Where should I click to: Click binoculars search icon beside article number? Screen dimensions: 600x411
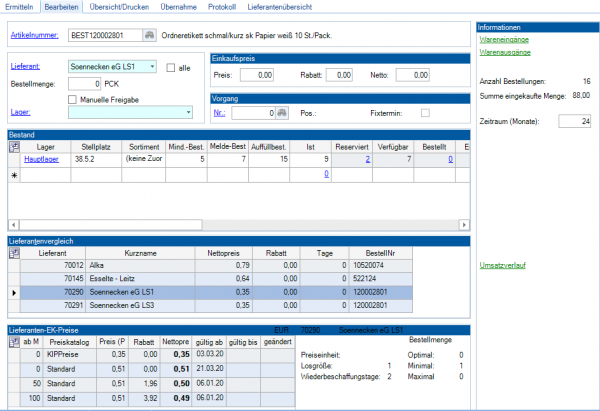(150, 35)
